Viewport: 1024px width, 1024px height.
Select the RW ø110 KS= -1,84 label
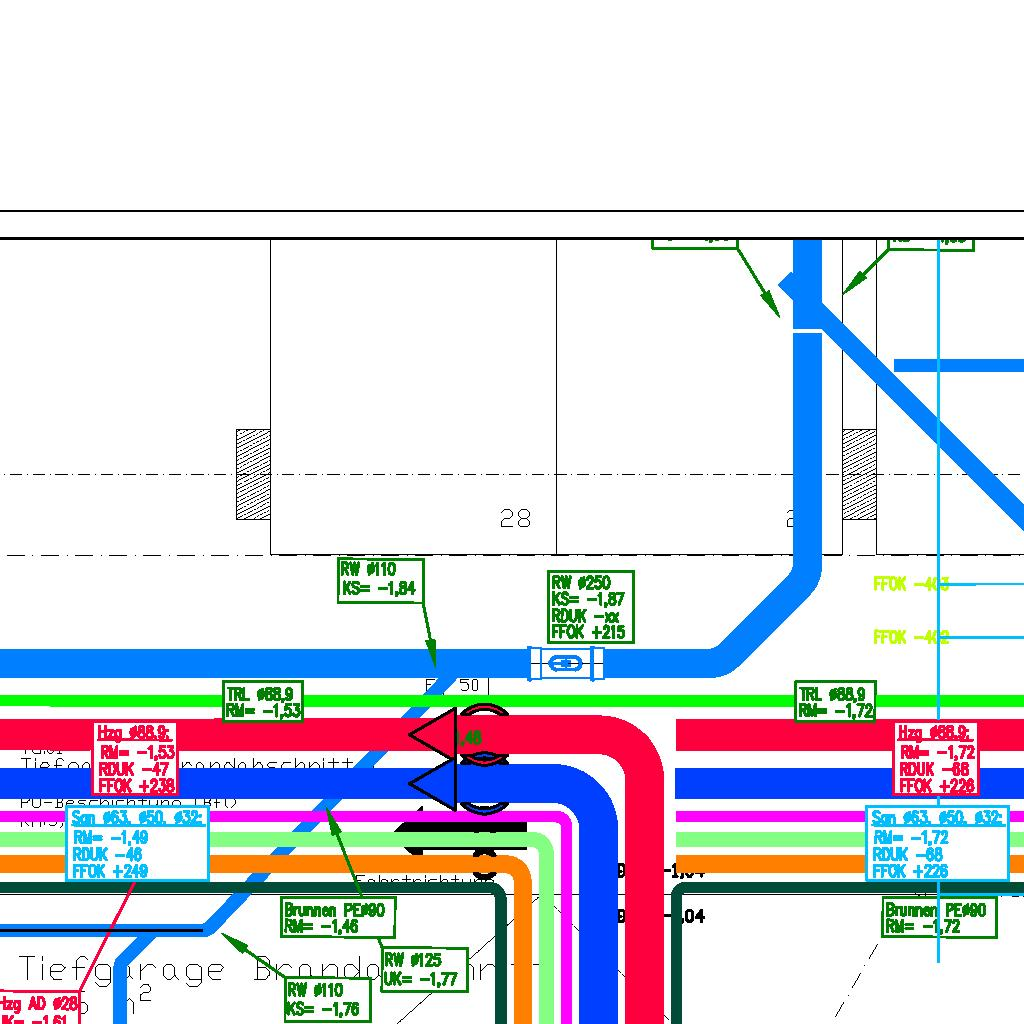(x=379, y=579)
